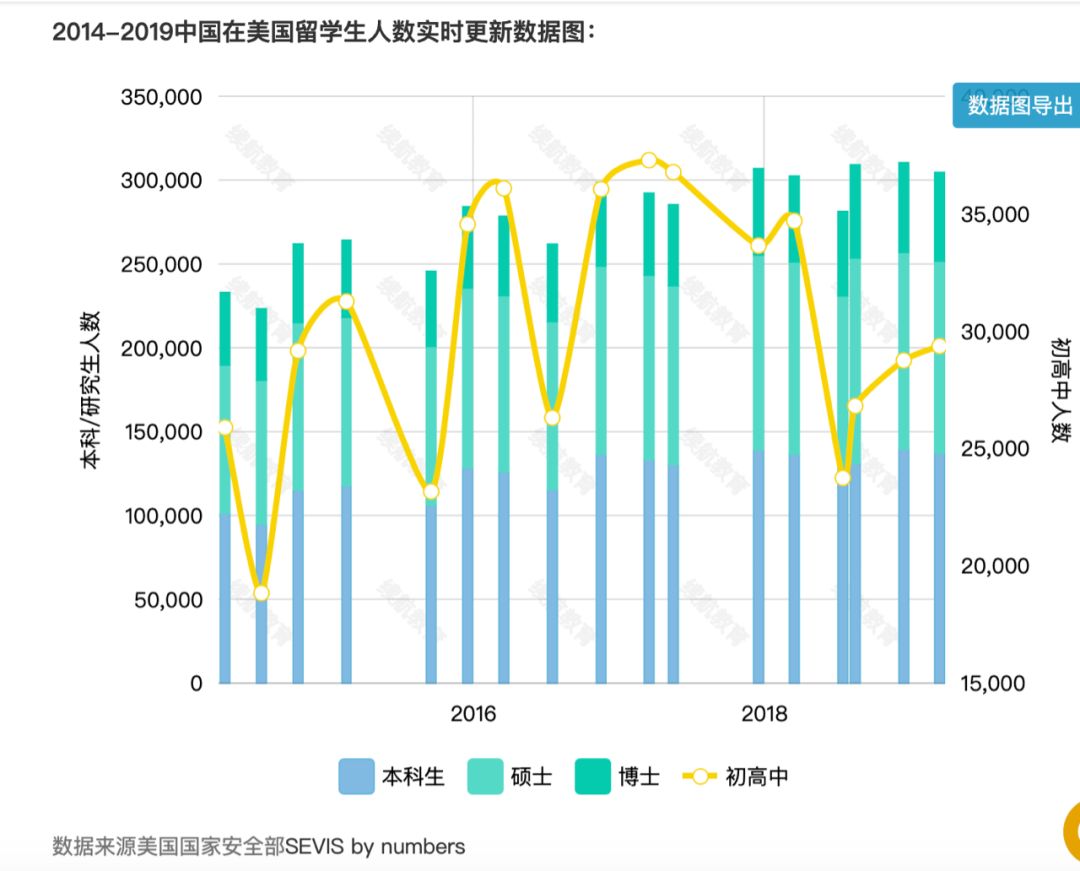The image size is (1080, 871).
Task: Click the 2018 x-axis label
Action: pos(764,714)
